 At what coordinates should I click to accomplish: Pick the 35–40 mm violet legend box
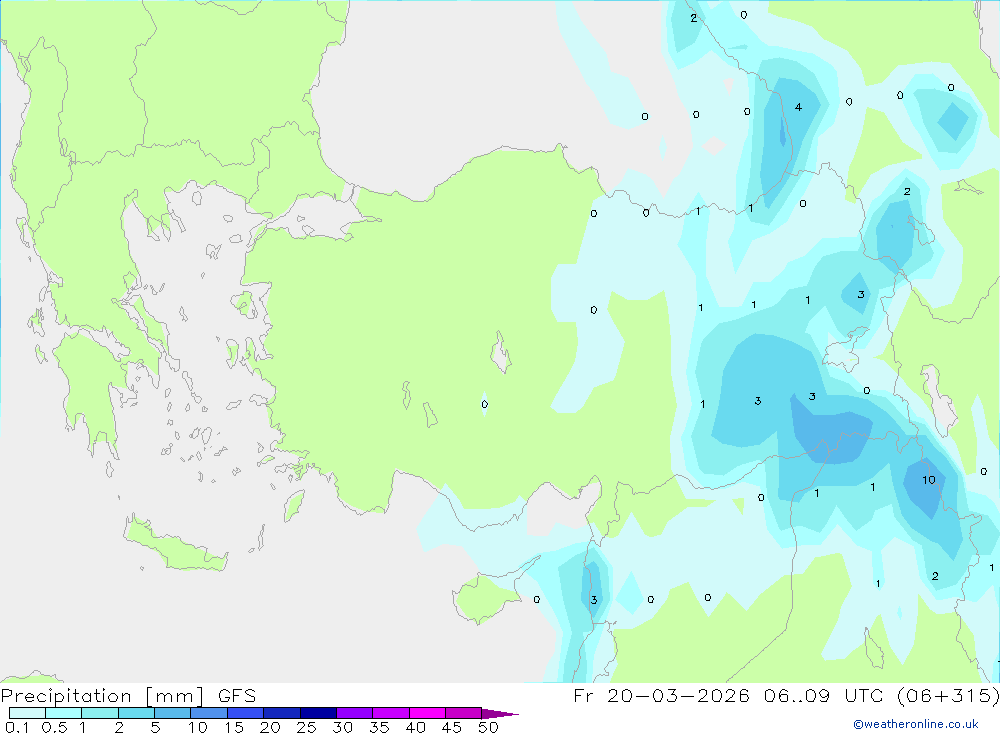(390, 713)
